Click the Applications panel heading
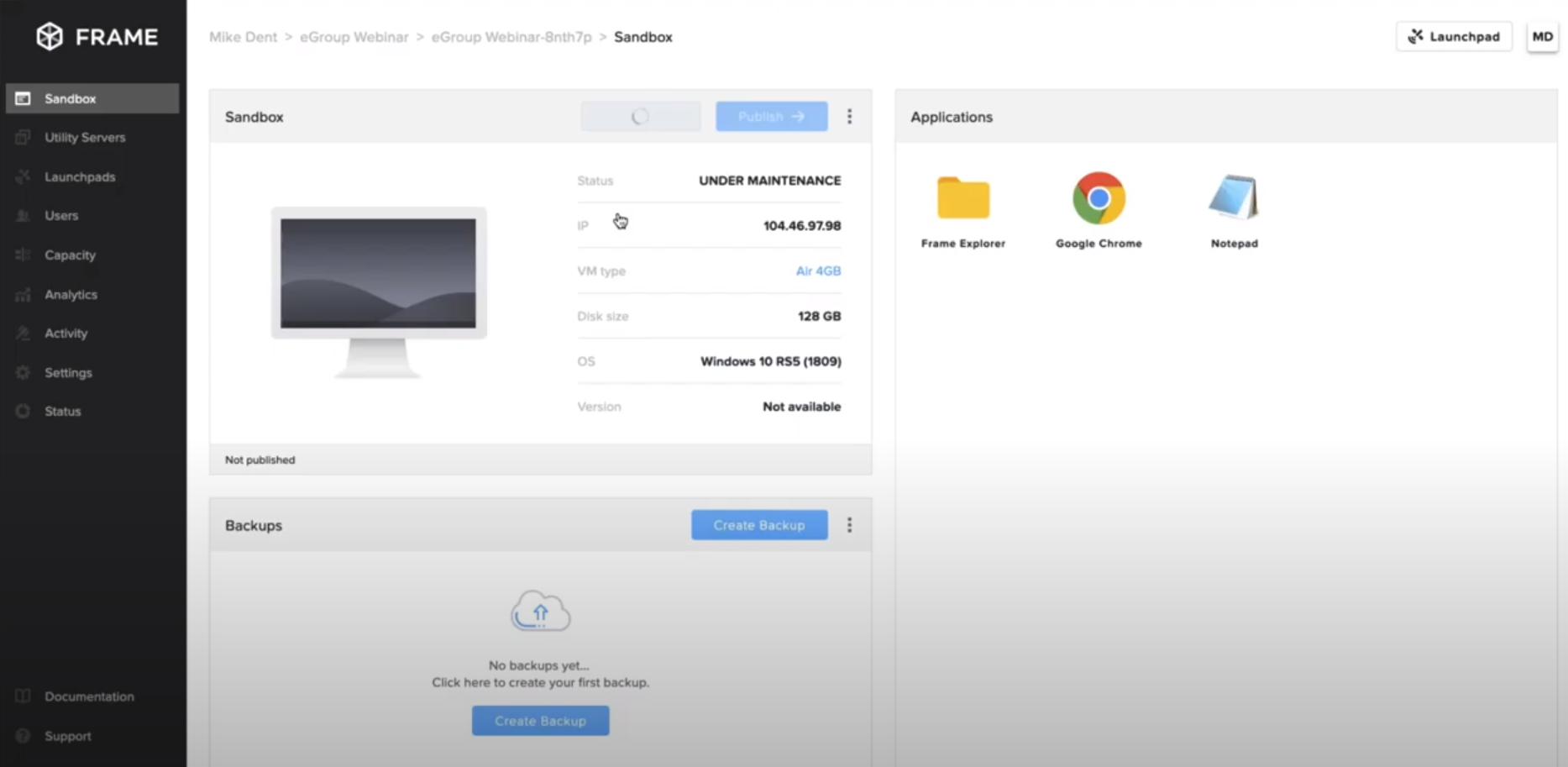This screenshot has width=1568, height=767. pos(952,117)
